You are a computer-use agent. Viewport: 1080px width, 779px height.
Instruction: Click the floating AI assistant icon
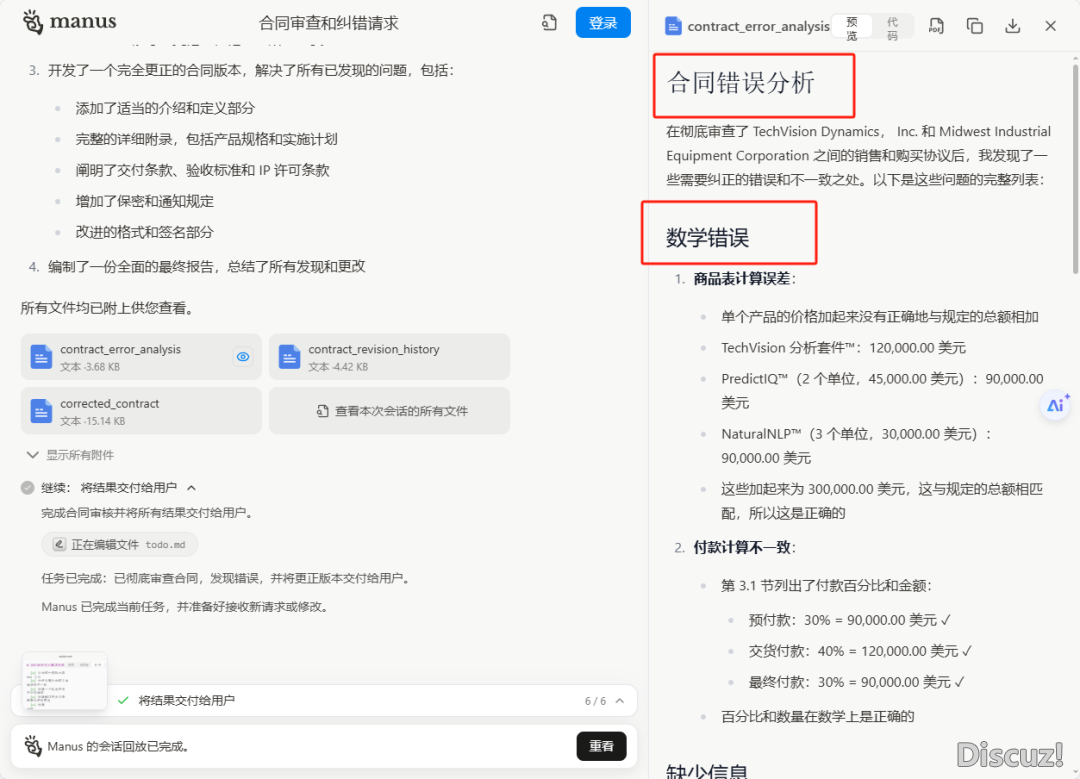point(1056,405)
